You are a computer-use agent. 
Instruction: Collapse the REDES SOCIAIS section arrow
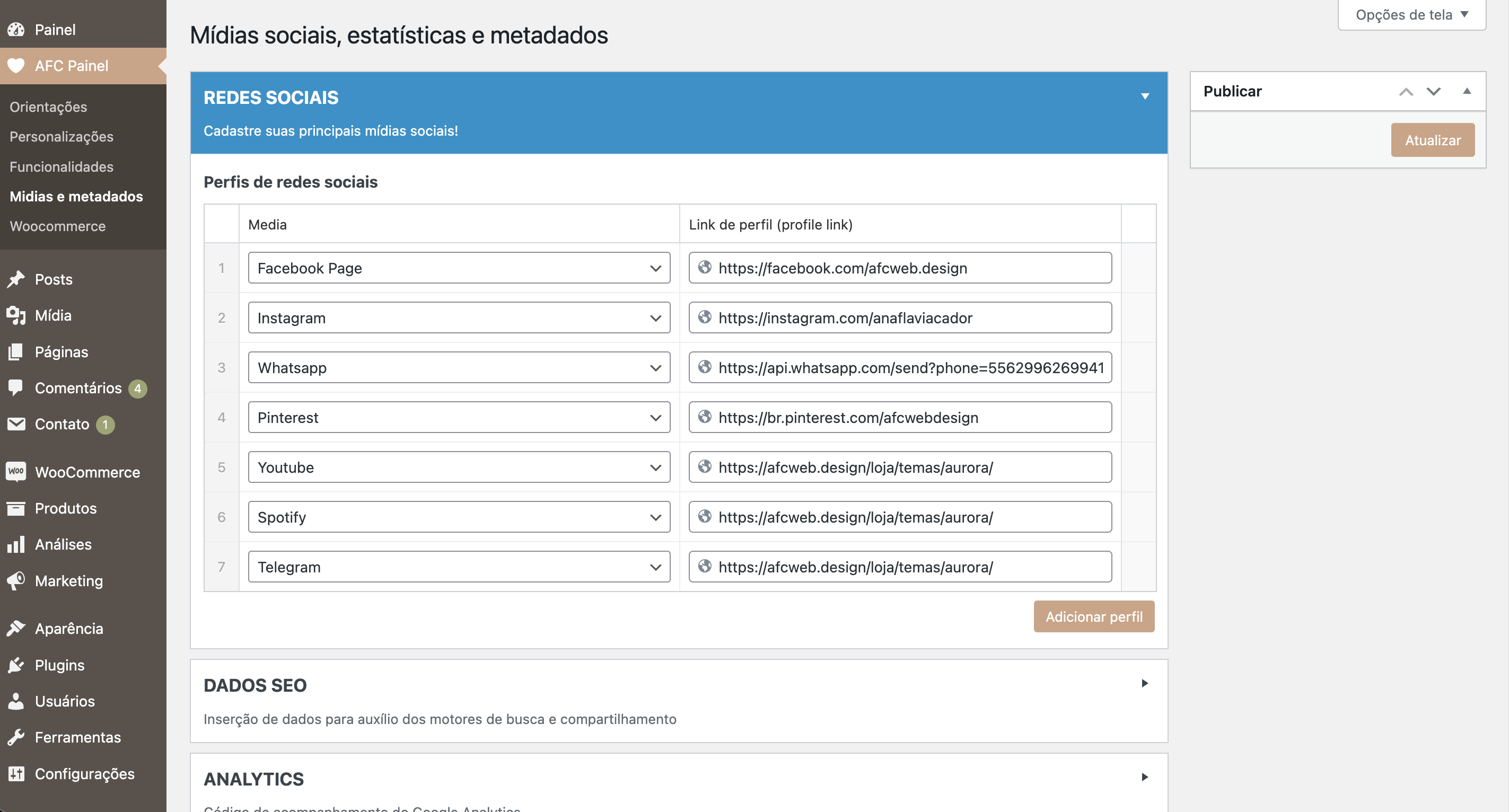[1145, 96]
